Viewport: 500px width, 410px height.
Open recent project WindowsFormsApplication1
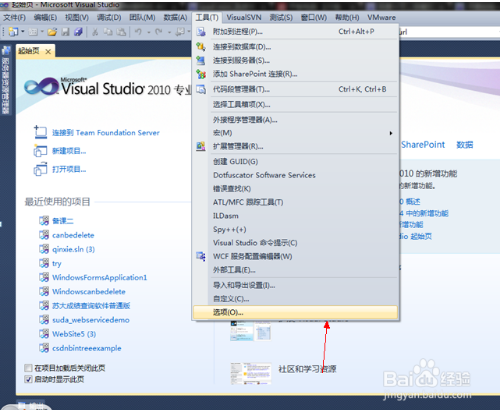[x=99, y=277]
